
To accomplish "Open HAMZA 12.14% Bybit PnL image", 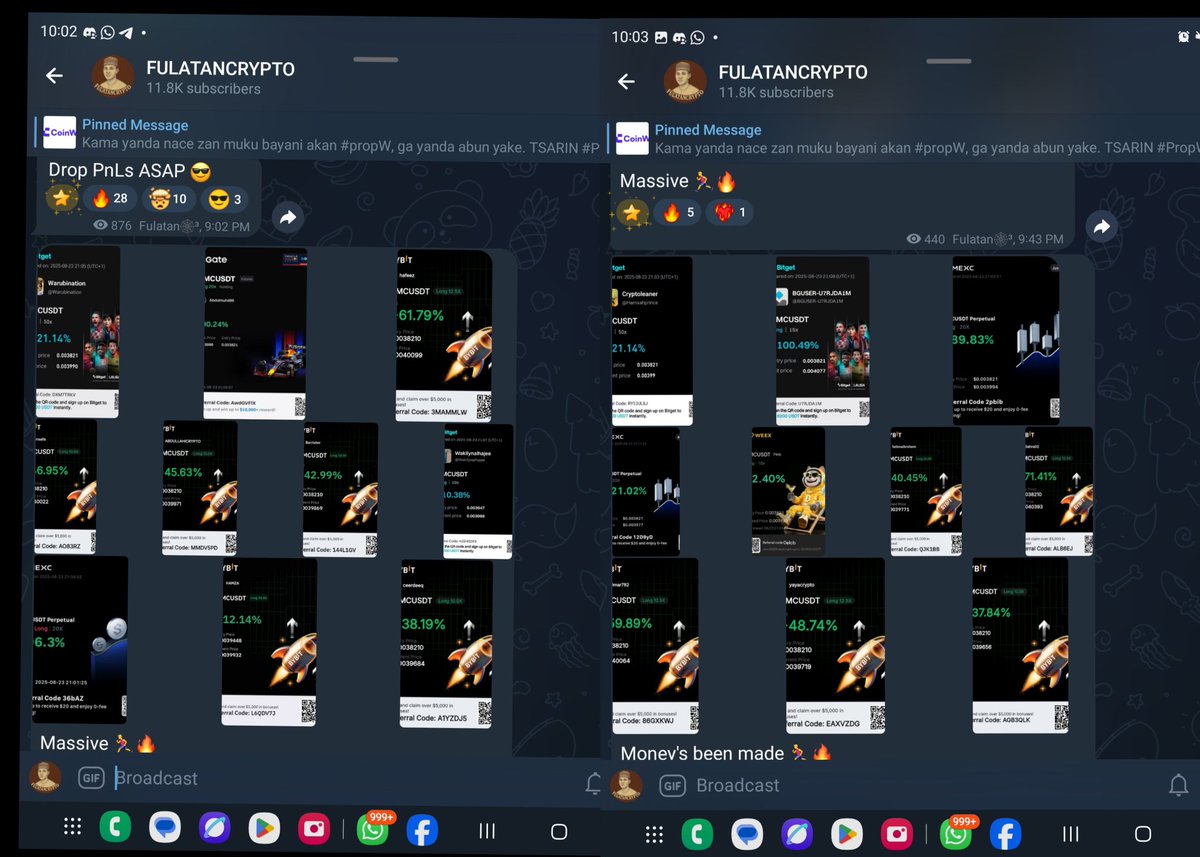I will pyautogui.click(x=269, y=642).
